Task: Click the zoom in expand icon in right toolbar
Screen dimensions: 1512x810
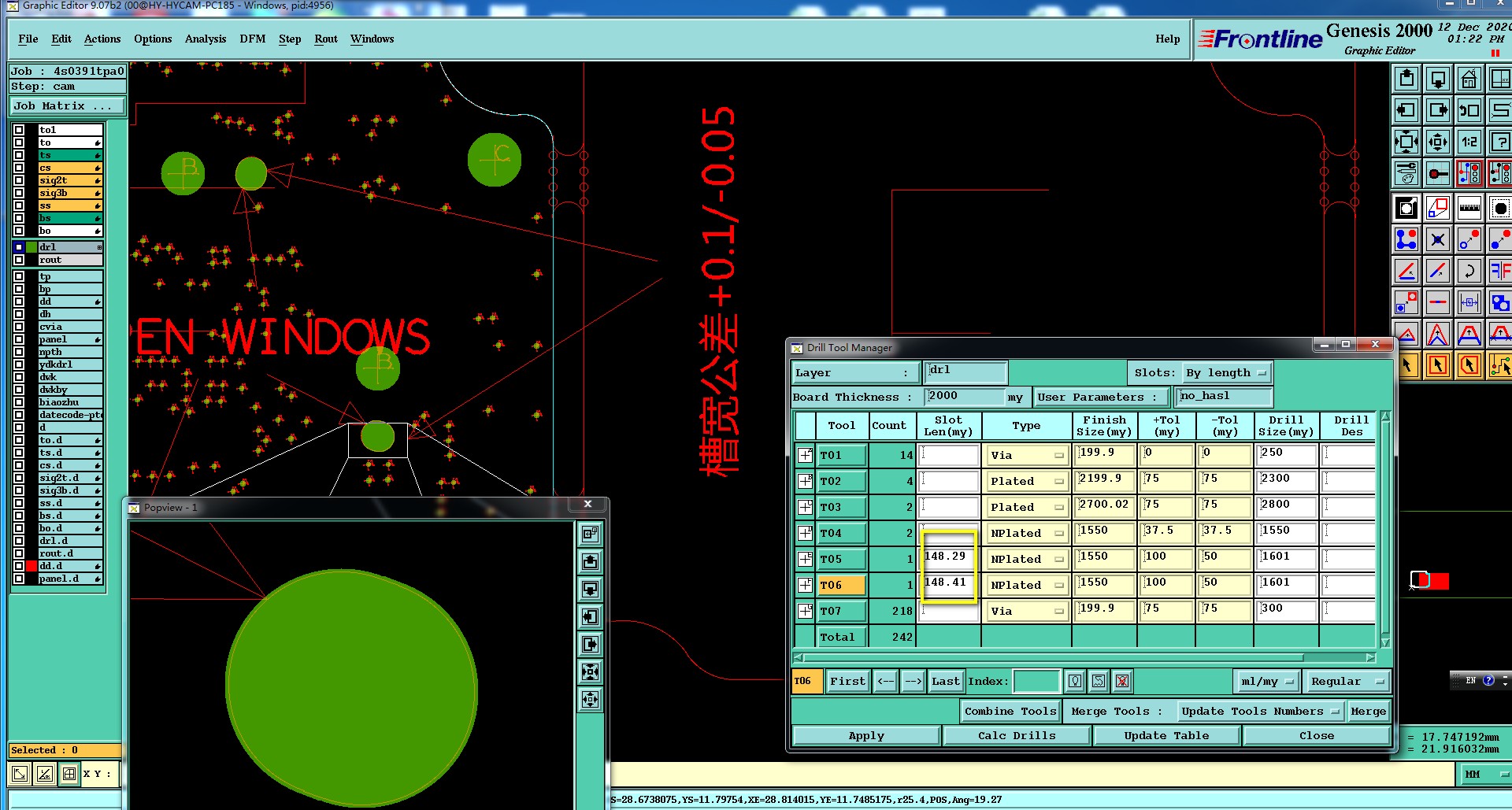Action: 1406,142
